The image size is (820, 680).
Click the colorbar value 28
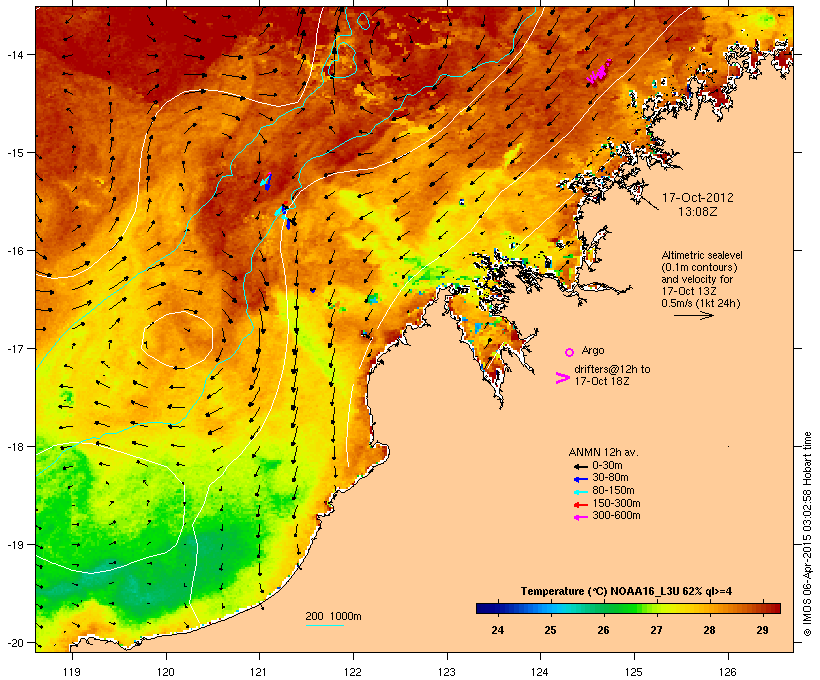click(709, 630)
